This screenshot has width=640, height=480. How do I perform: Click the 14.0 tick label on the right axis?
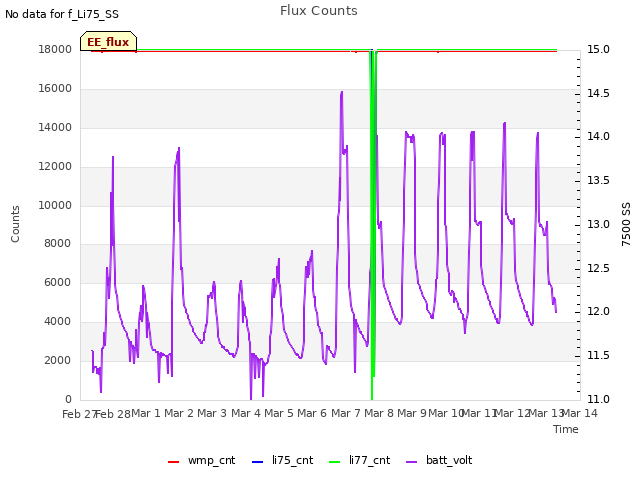[x=598, y=136]
